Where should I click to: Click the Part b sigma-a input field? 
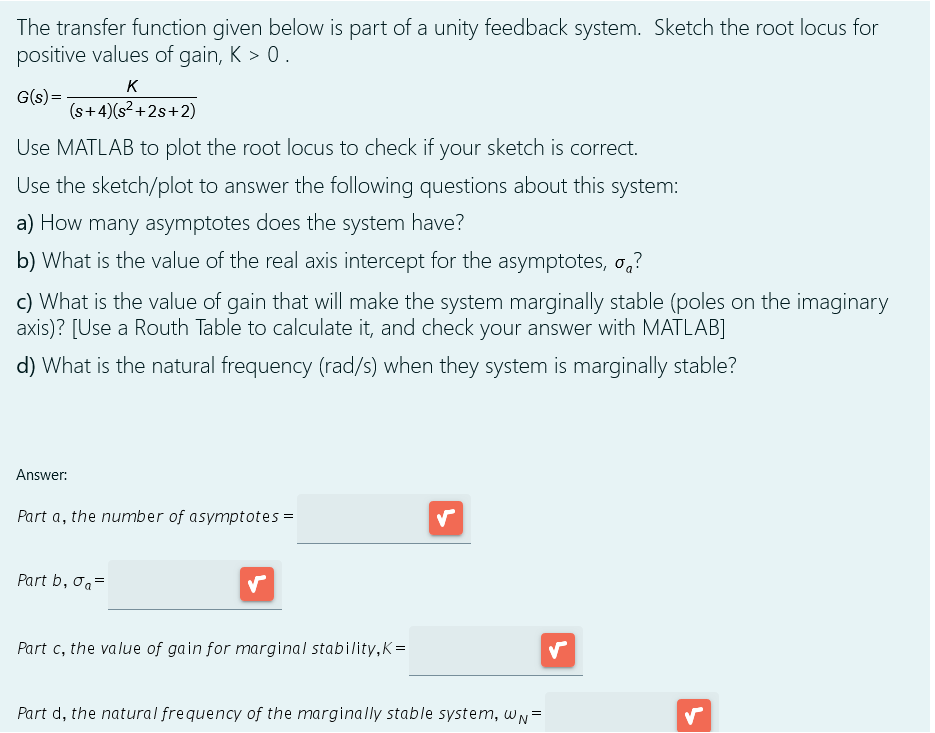(x=175, y=584)
